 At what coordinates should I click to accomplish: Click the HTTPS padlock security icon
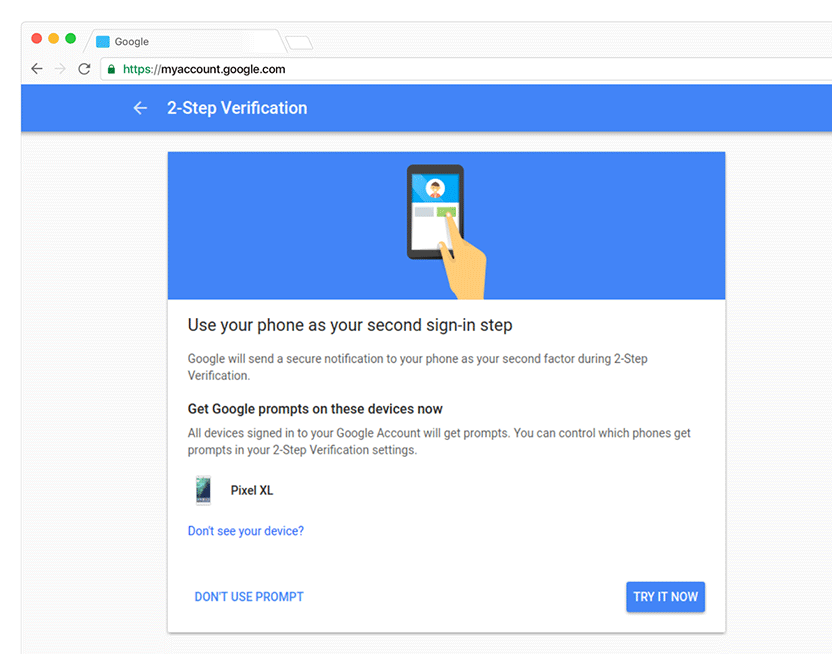(x=109, y=69)
